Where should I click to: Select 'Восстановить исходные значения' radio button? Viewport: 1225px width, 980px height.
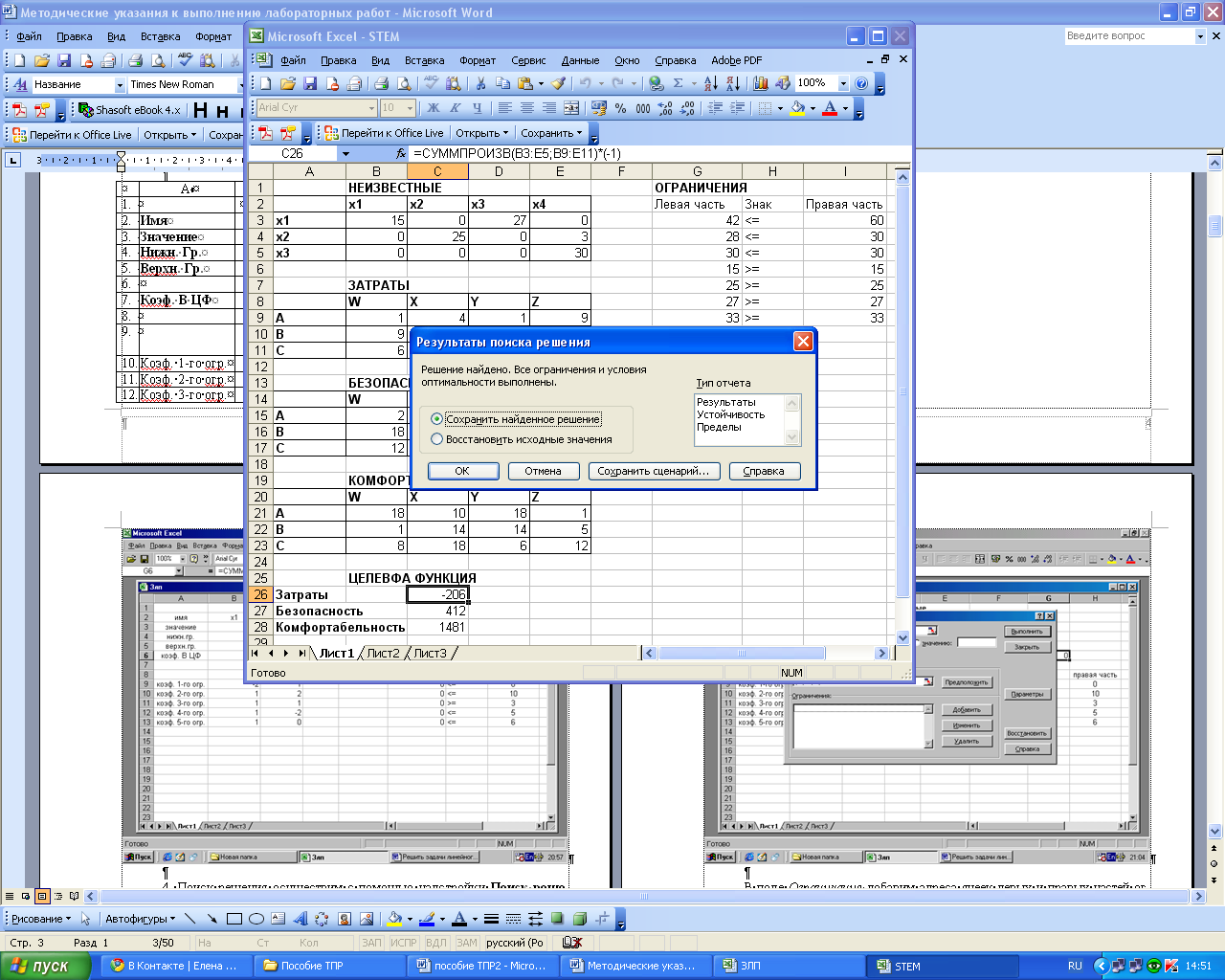click(x=436, y=439)
